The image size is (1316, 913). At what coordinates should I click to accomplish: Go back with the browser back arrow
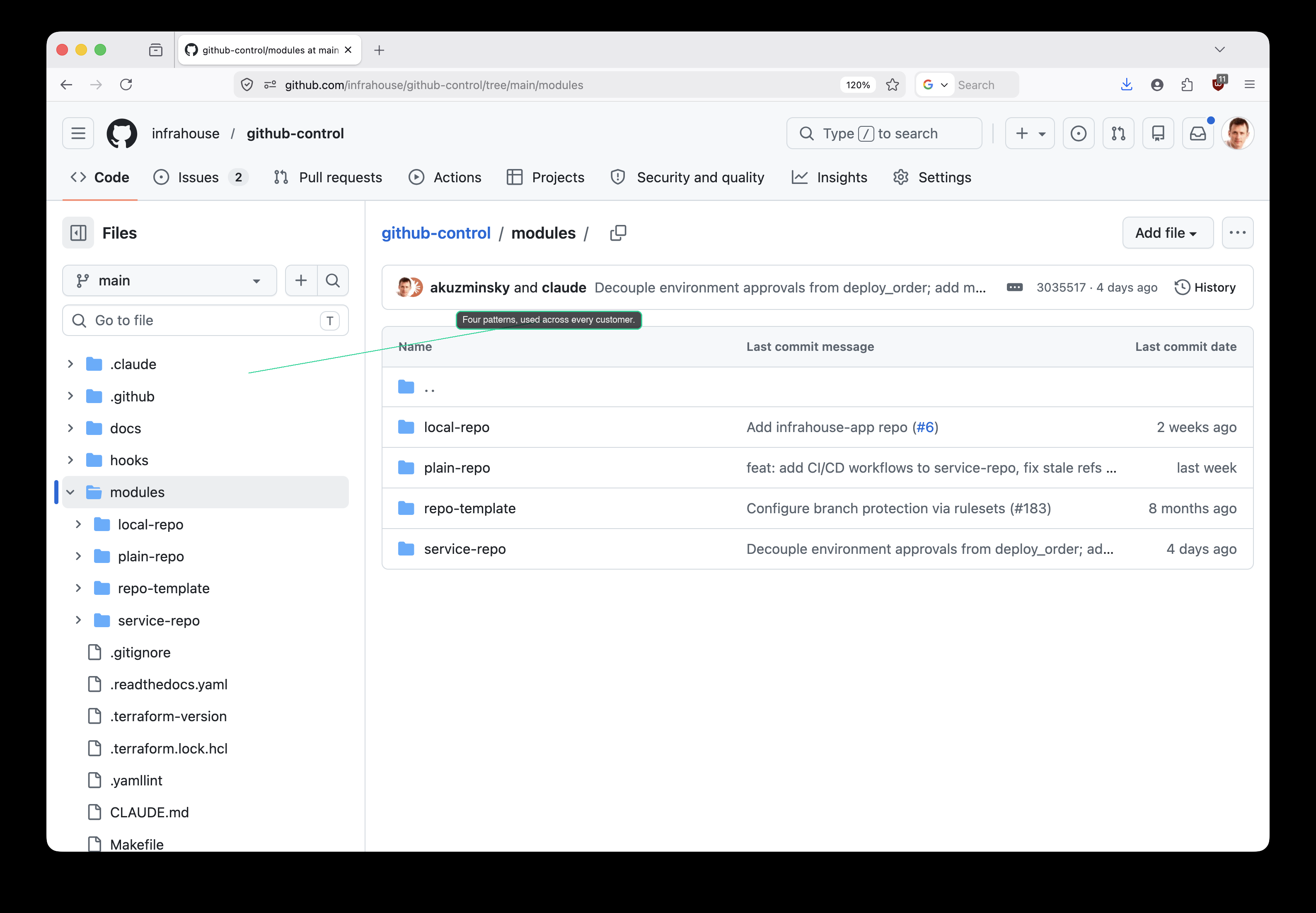66,85
